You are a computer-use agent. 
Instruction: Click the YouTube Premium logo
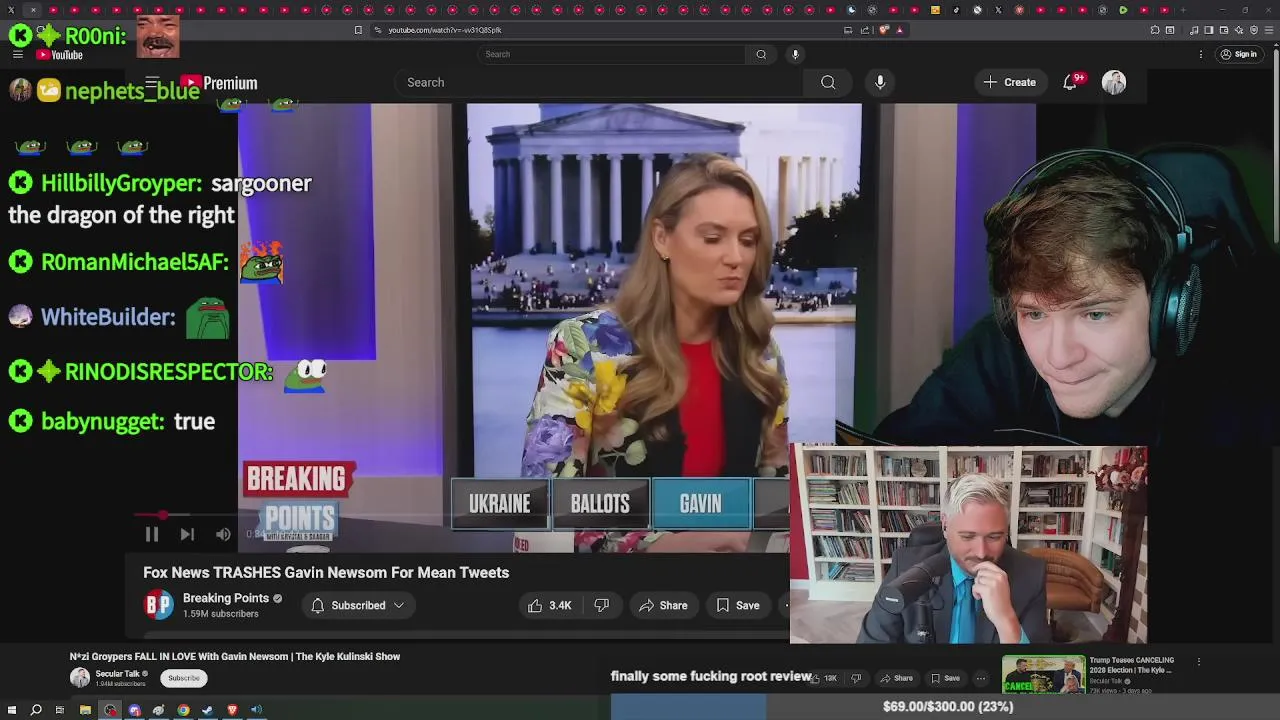(x=219, y=83)
